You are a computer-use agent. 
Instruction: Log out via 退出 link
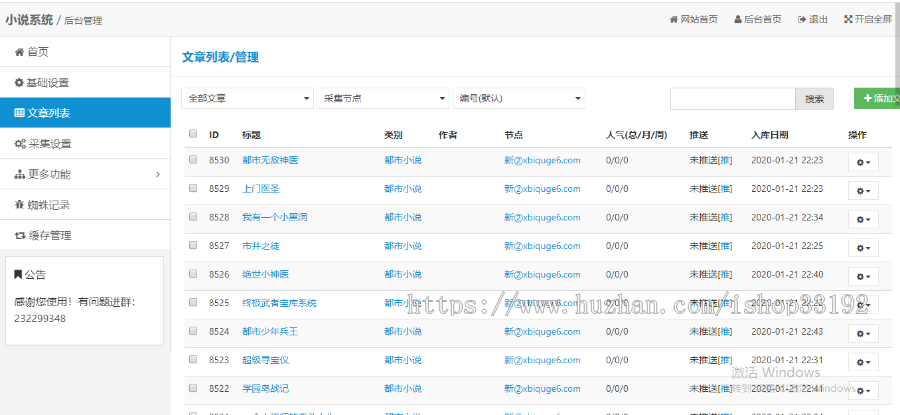pos(813,19)
